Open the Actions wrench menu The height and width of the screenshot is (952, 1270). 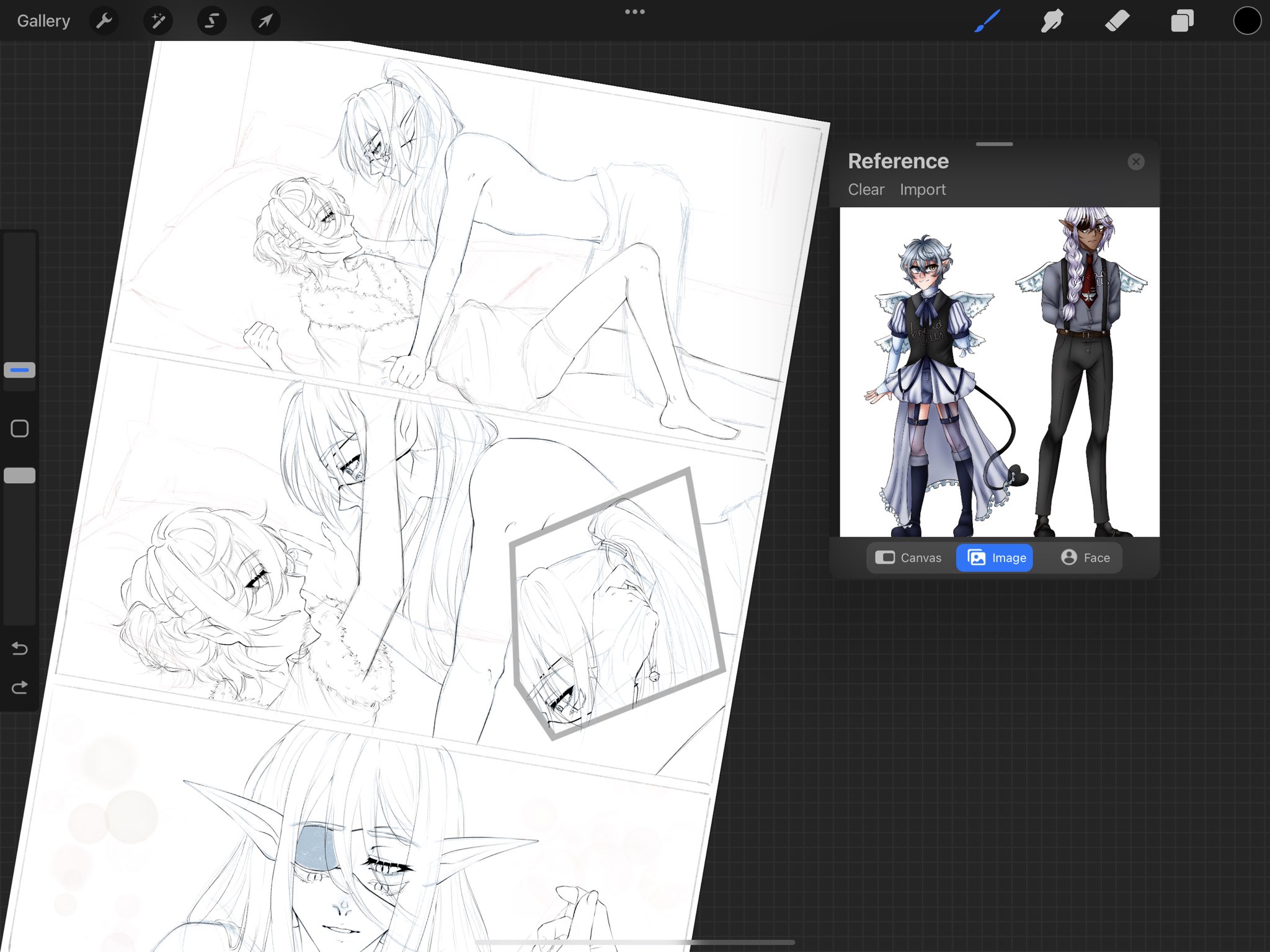pos(104,21)
